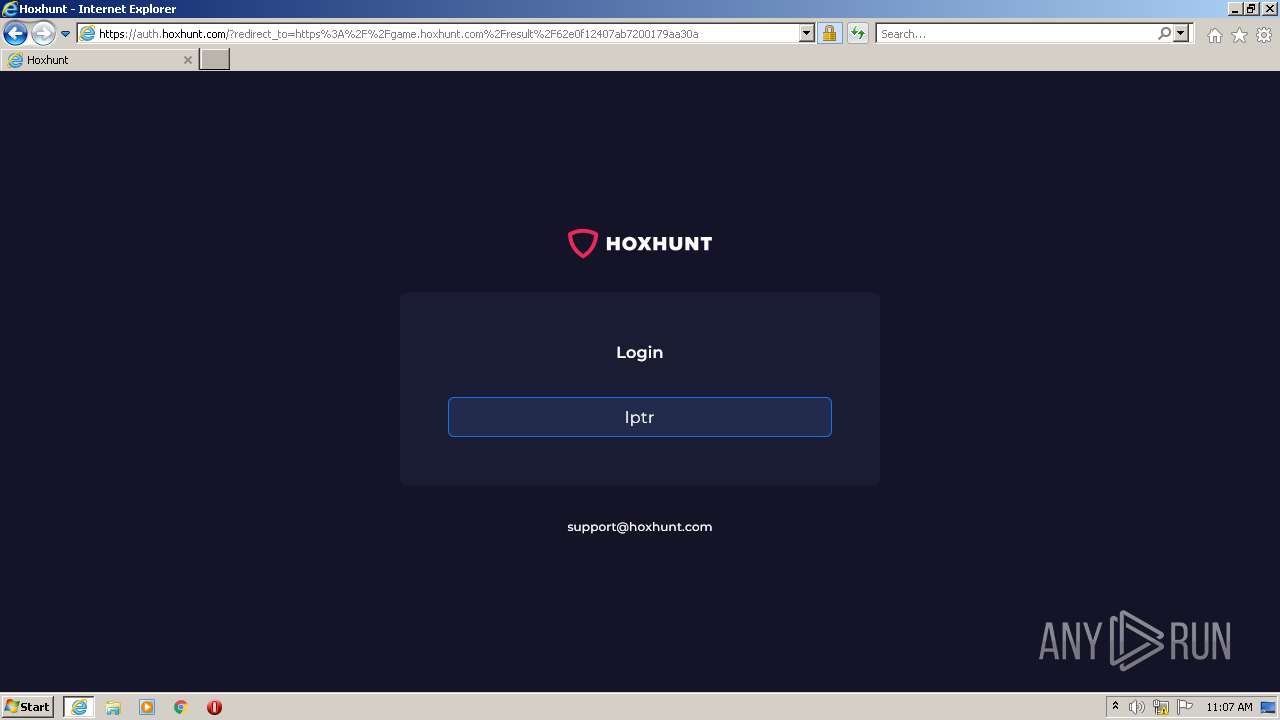Launch Chrome from the taskbar
This screenshot has height=720, width=1280.
click(x=181, y=707)
